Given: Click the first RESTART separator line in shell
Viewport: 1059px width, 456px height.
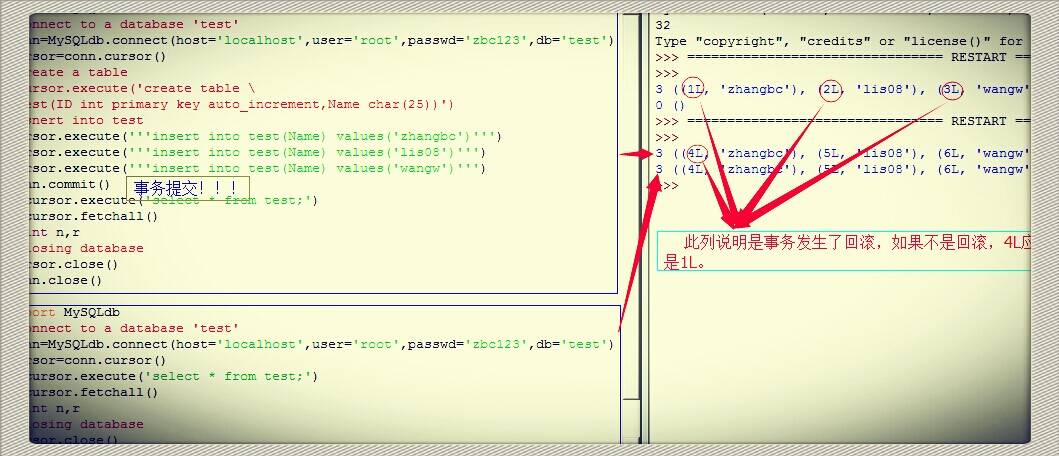Looking at the screenshot, I should (x=840, y=57).
